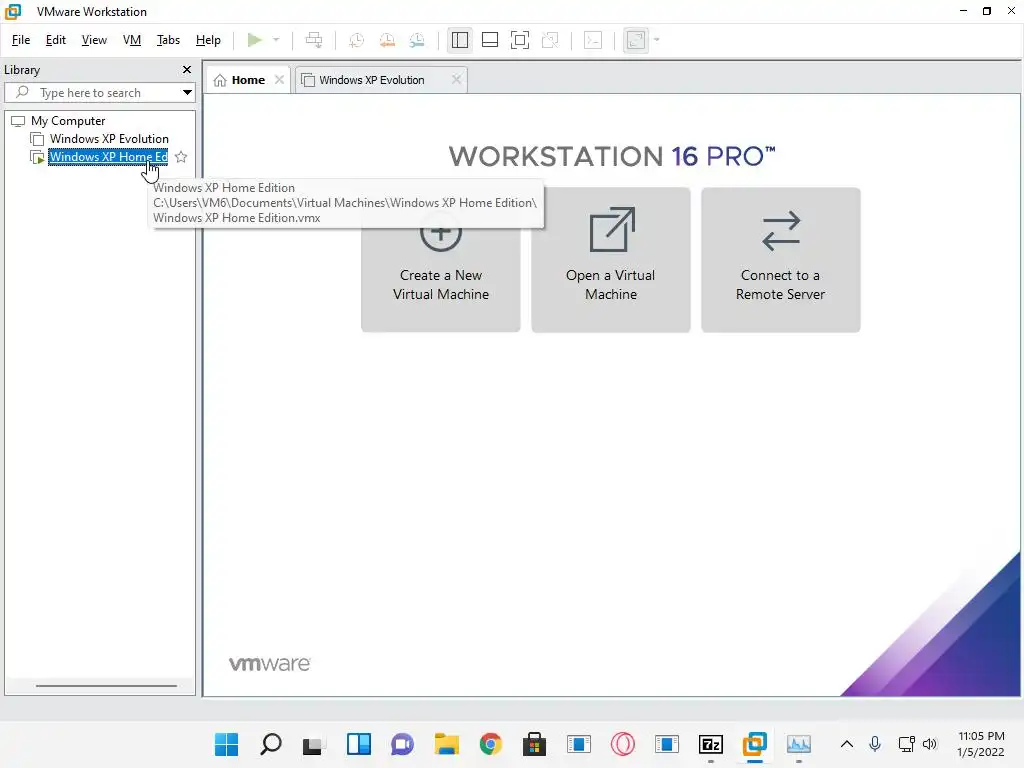Click the microphone tray icon
The image size is (1024, 768).
click(875, 744)
